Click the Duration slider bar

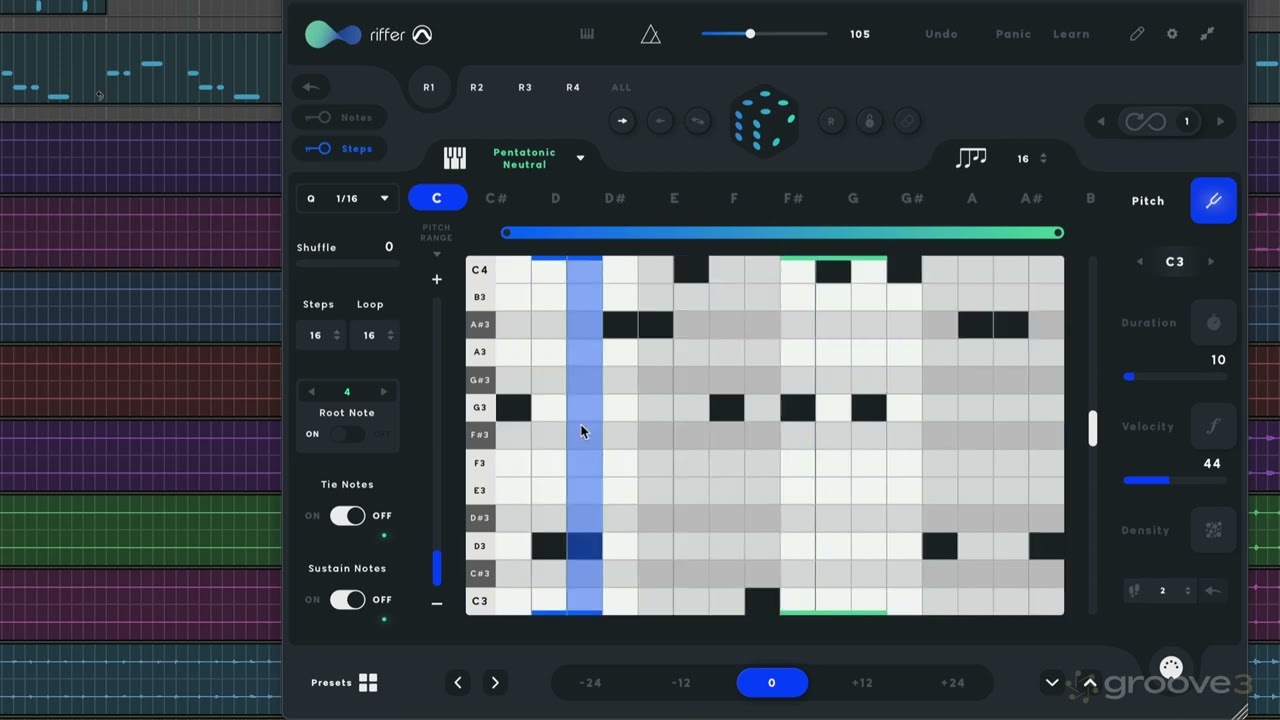tap(1175, 377)
